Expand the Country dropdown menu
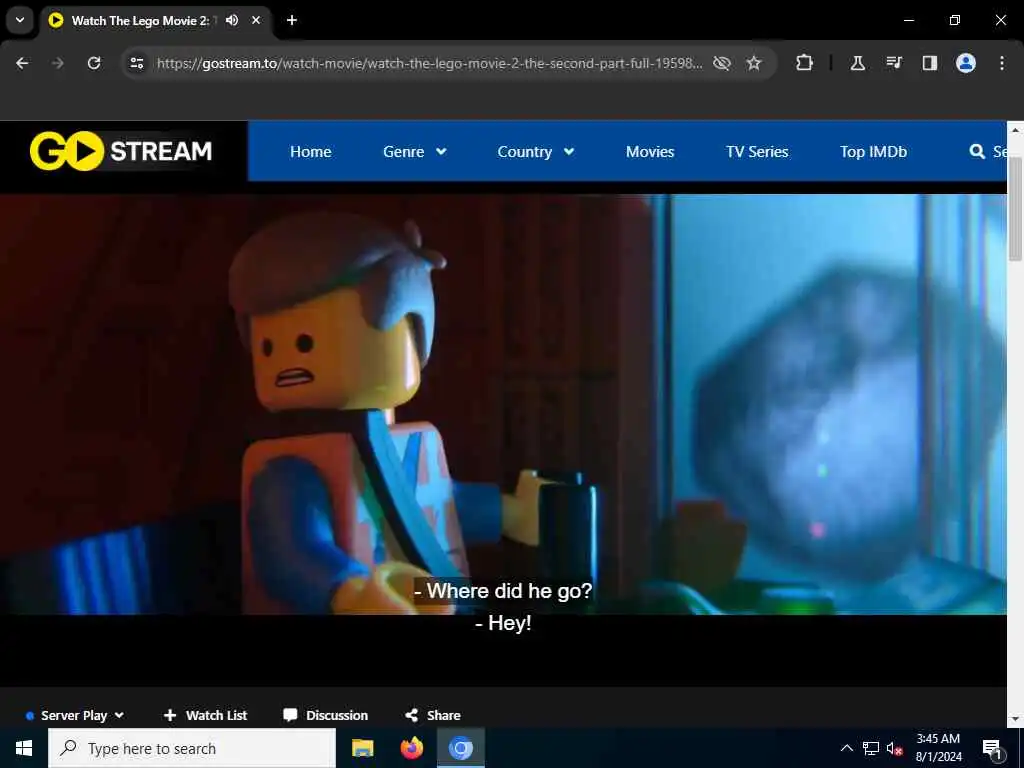The width and height of the screenshot is (1024, 768). point(536,152)
